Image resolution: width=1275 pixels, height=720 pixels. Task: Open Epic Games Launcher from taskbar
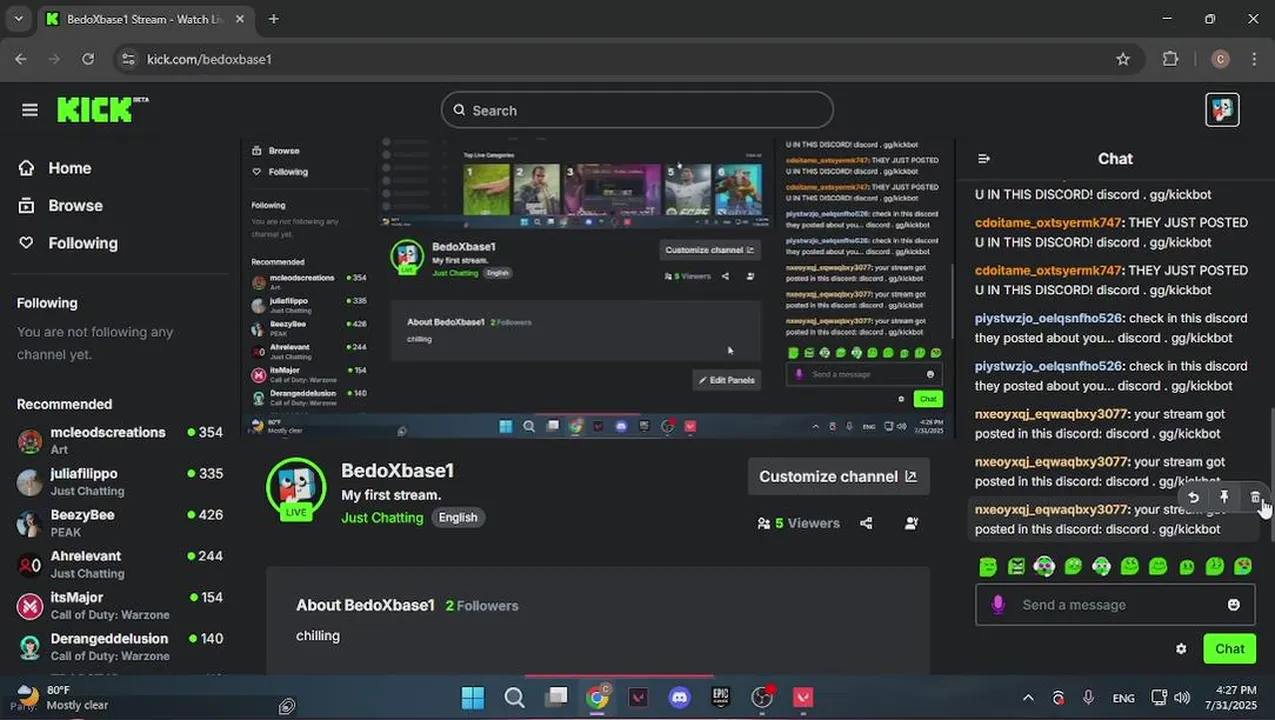click(x=721, y=697)
